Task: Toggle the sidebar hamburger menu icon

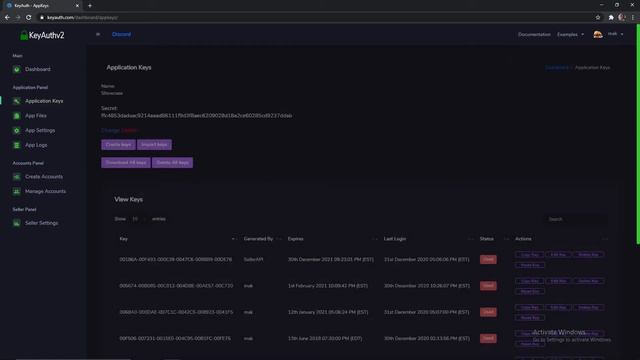Action: pos(98,34)
